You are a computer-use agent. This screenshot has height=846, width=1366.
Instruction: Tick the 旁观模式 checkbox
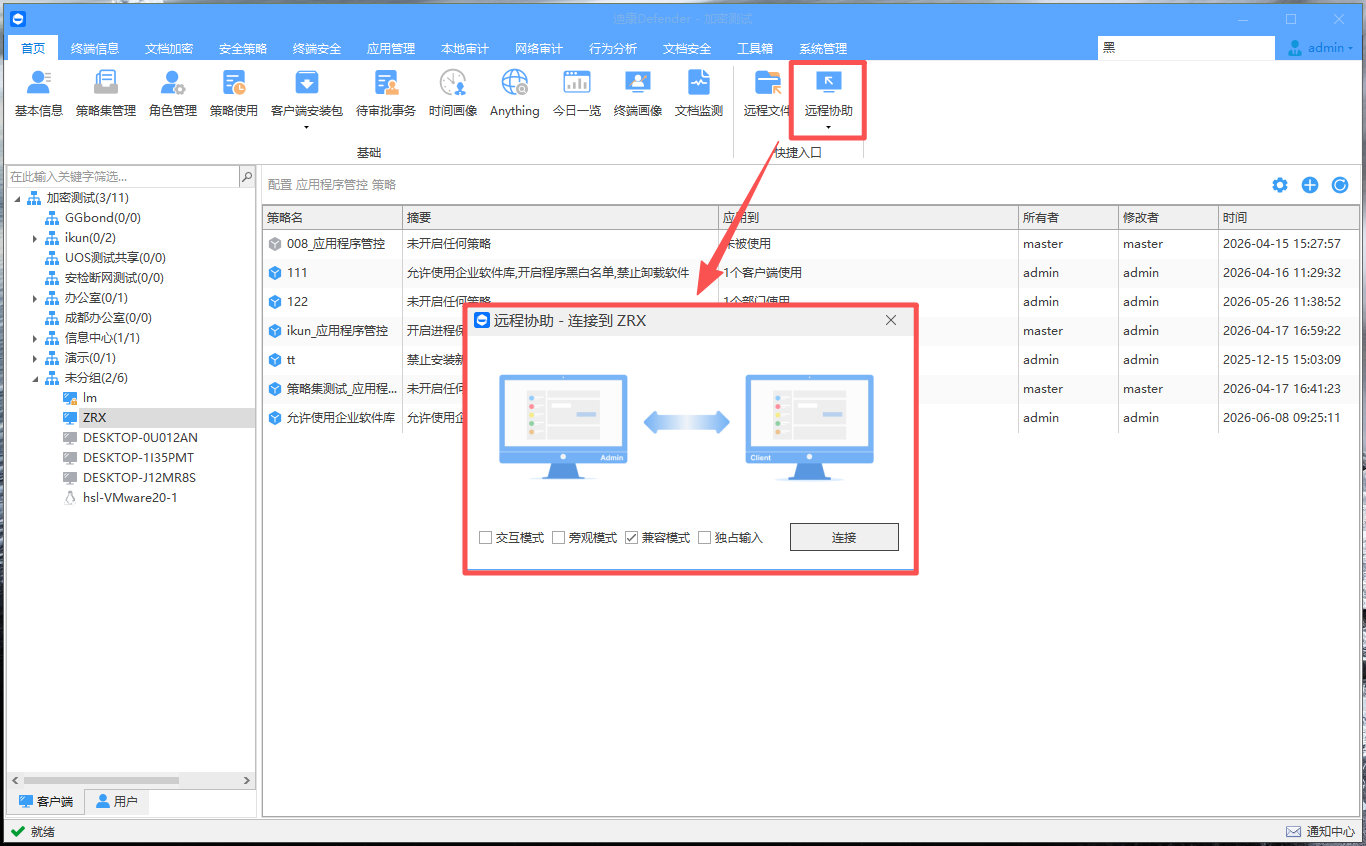click(x=559, y=537)
